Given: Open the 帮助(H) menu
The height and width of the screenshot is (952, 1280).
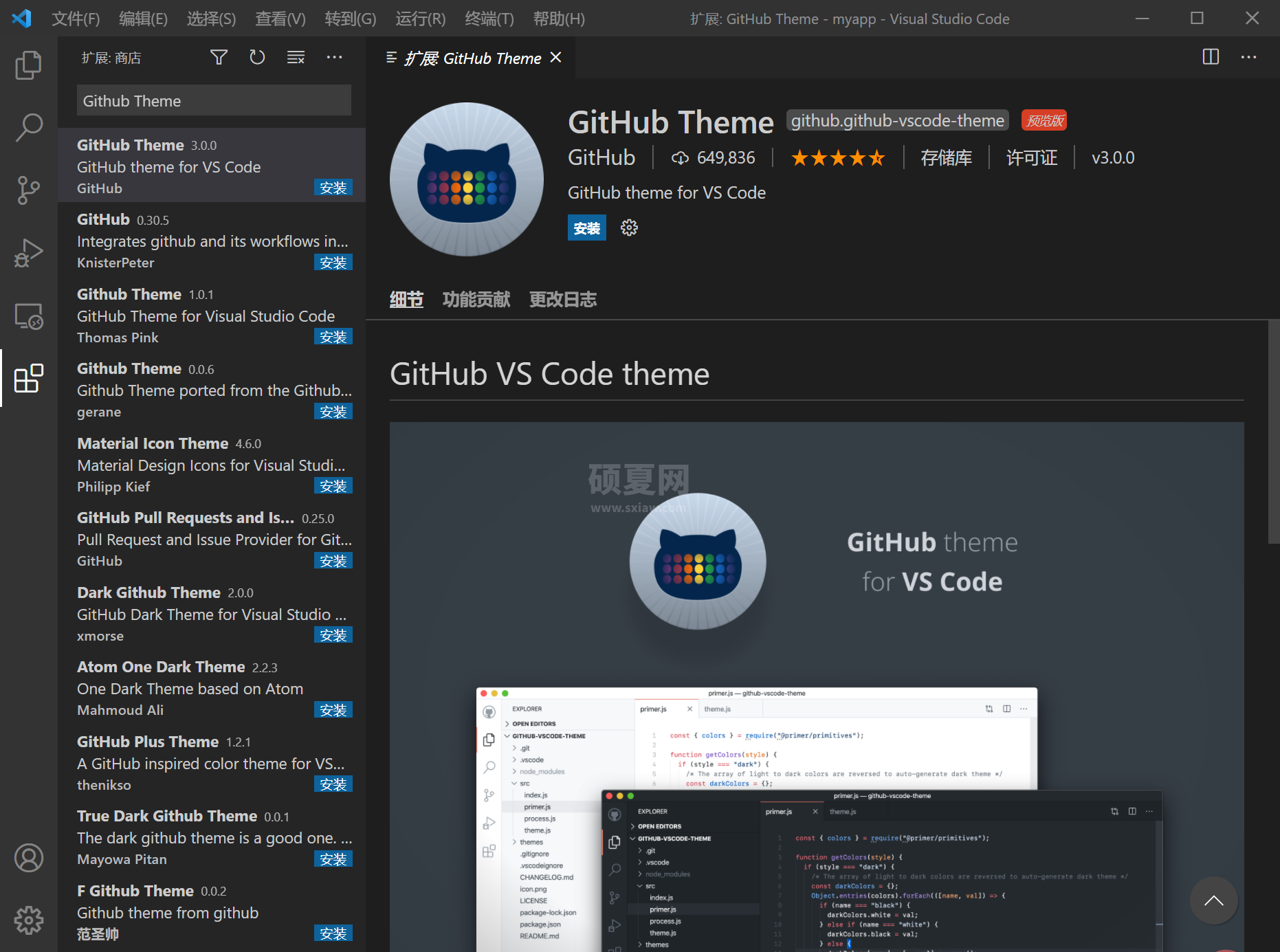Looking at the screenshot, I should click(559, 19).
